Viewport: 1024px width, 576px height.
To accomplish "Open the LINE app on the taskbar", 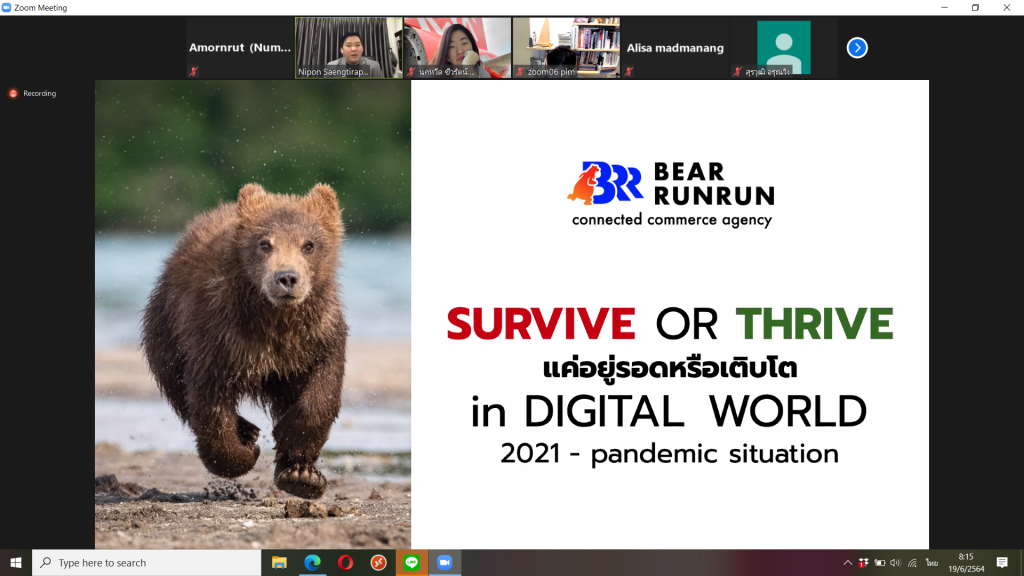I will coord(411,563).
